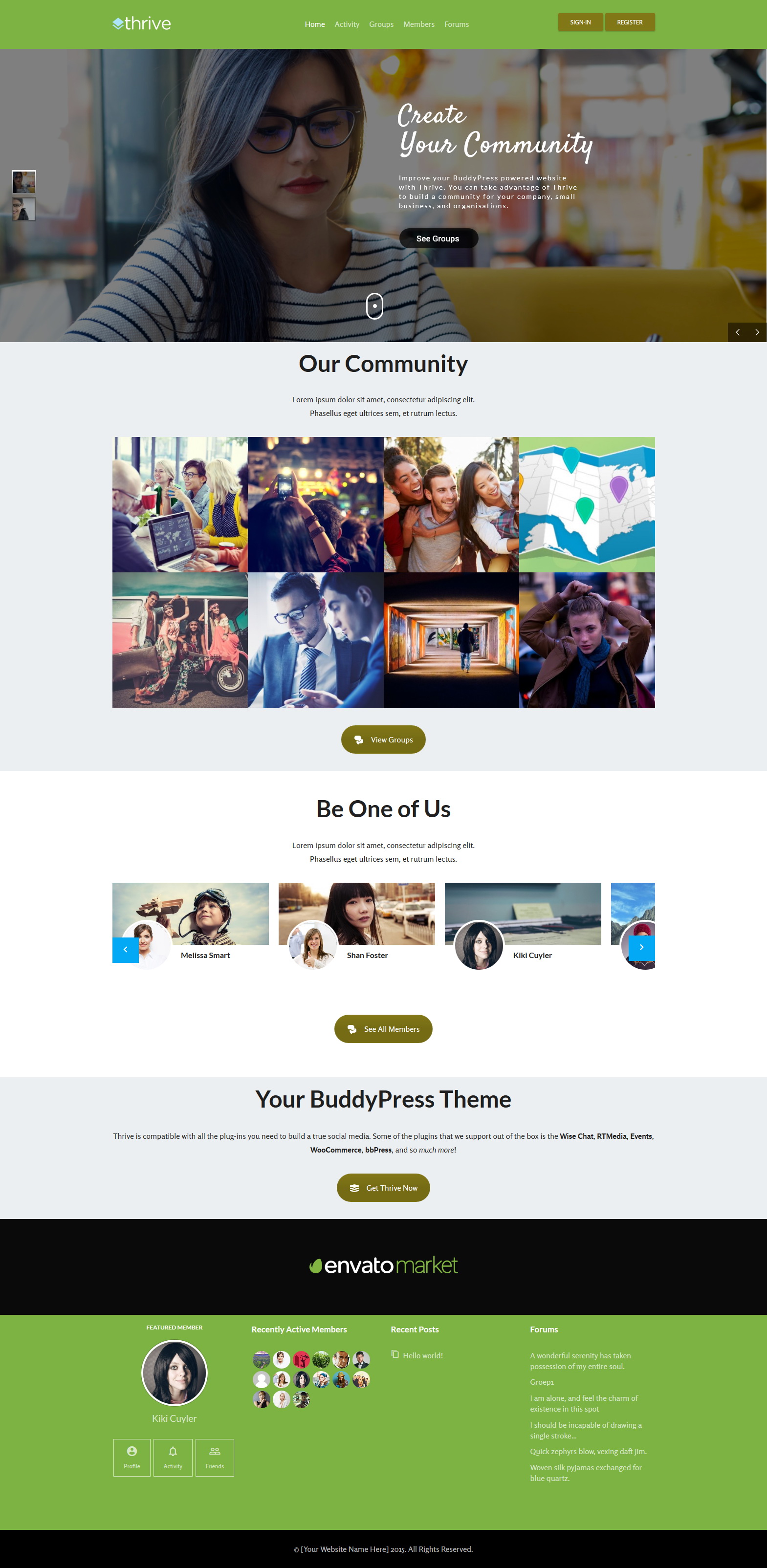Click the See Groups hero button
Image resolution: width=767 pixels, height=1568 pixels.
(438, 239)
